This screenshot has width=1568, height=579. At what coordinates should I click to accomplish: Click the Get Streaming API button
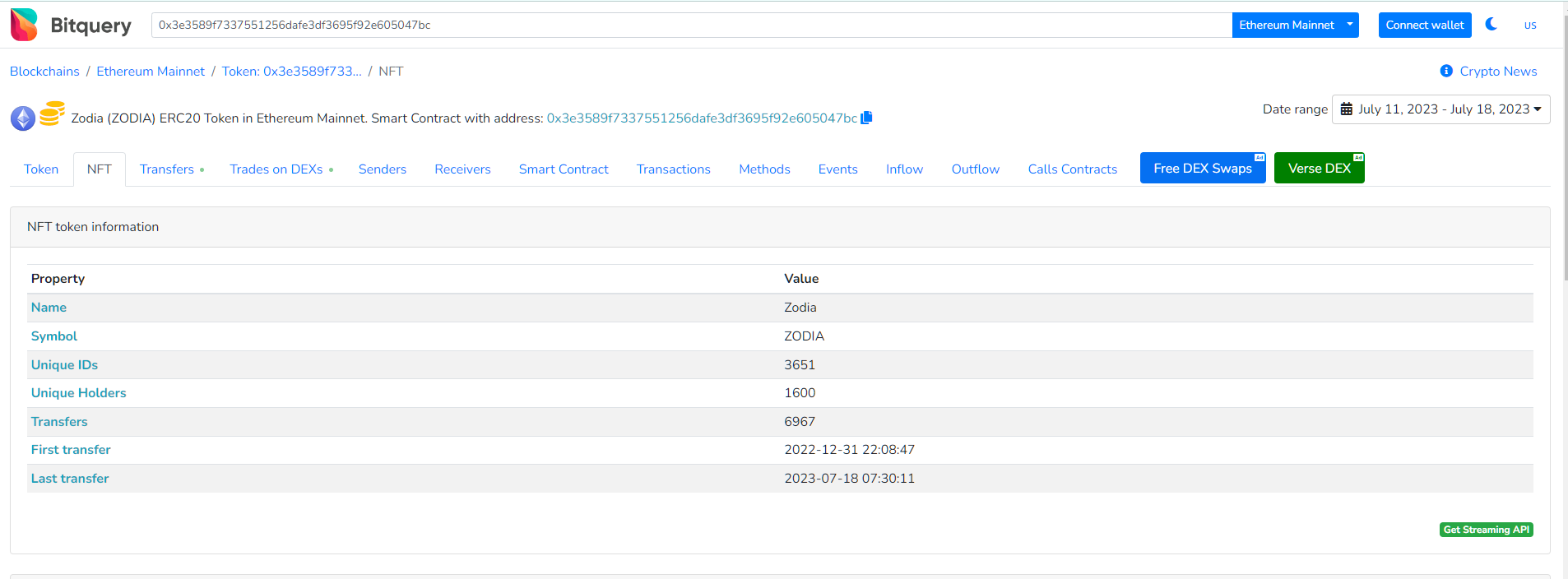[x=1487, y=530]
